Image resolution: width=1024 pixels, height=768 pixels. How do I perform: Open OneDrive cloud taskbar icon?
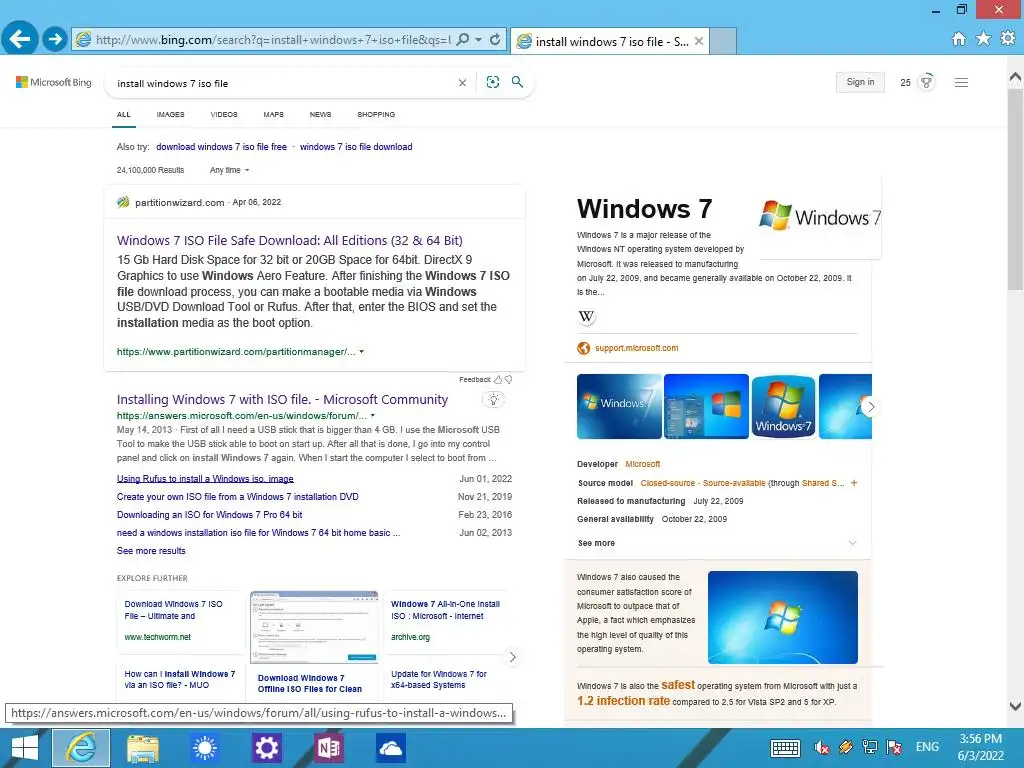coord(391,748)
